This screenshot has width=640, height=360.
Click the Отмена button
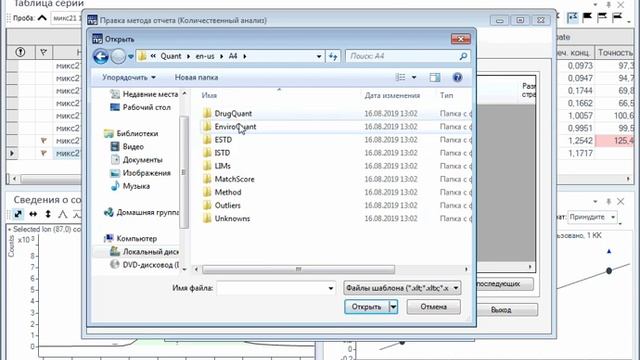(x=433, y=307)
